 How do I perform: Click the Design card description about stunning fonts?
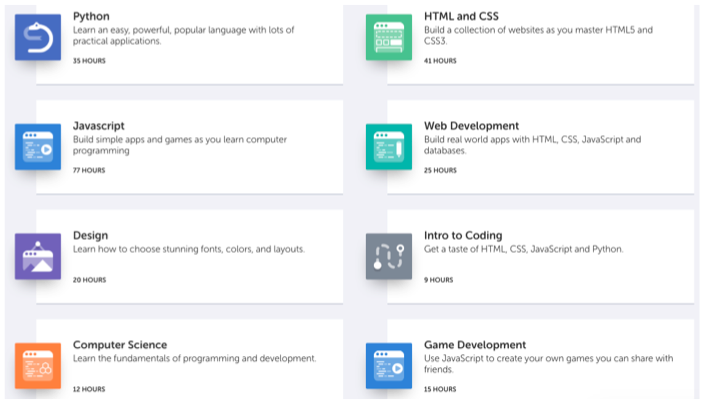pyautogui.click(x=189, y=250)
